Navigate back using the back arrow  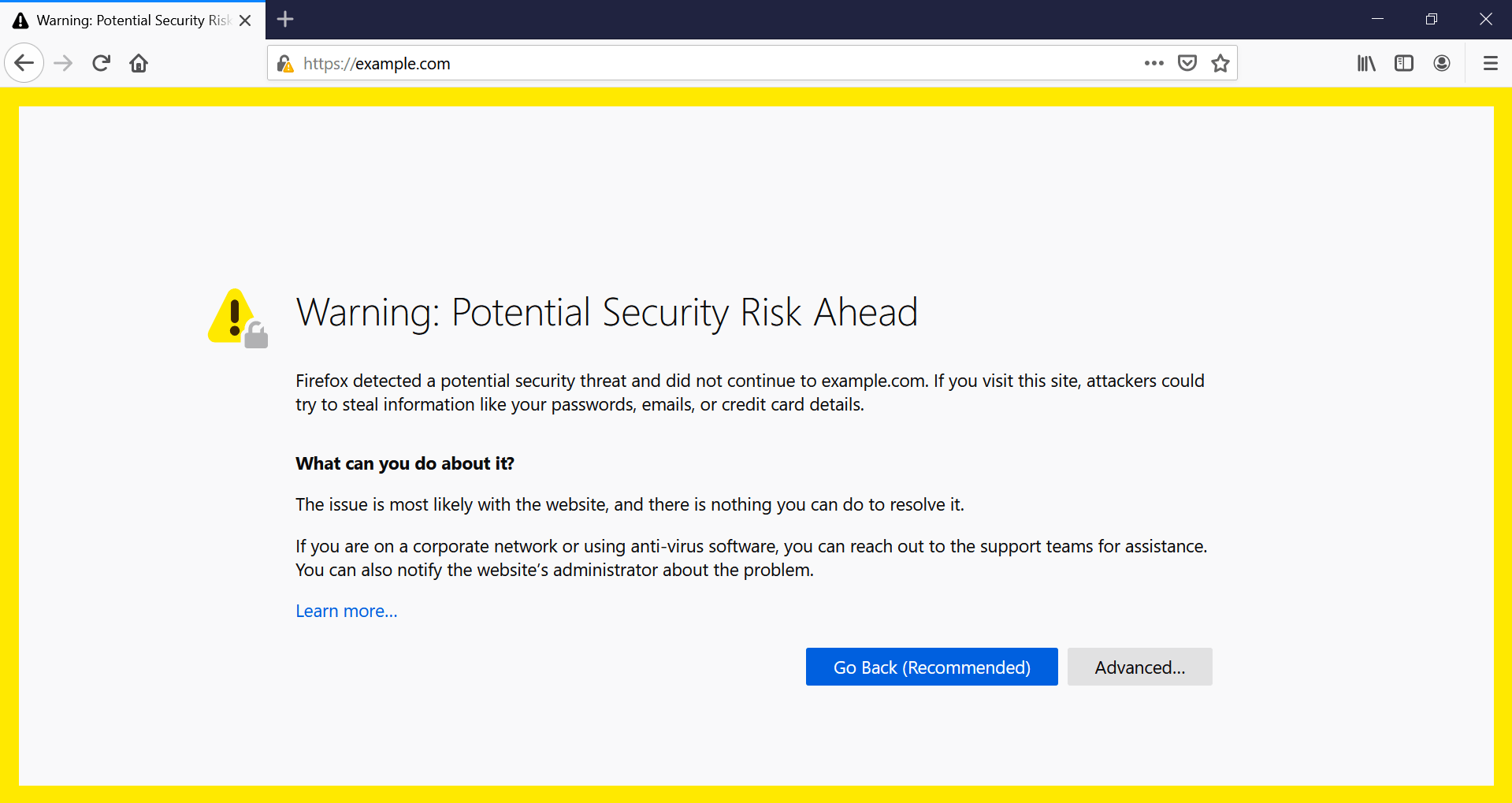point(24,63)
